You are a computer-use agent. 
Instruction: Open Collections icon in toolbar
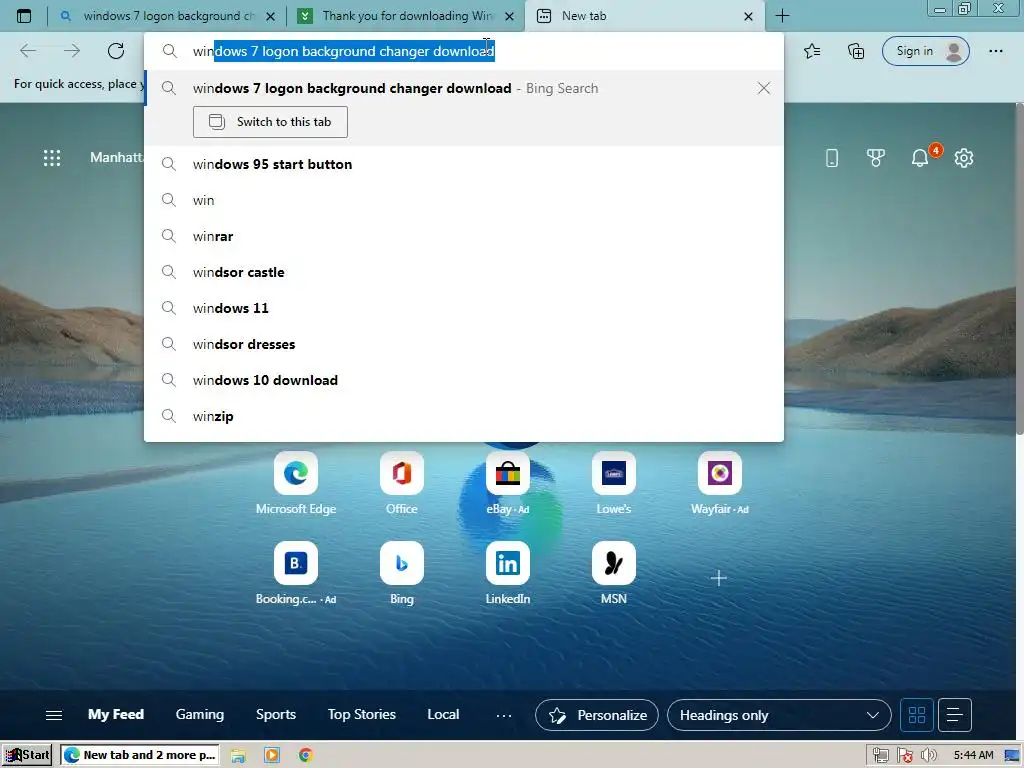click(856, 51)
